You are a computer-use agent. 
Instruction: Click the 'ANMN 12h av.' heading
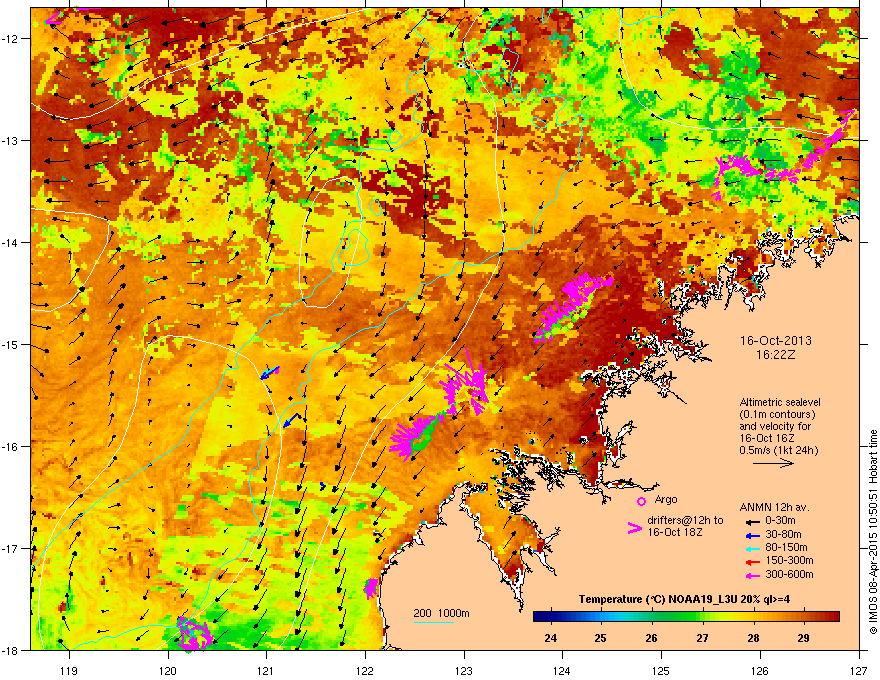(x=774, y=507)
